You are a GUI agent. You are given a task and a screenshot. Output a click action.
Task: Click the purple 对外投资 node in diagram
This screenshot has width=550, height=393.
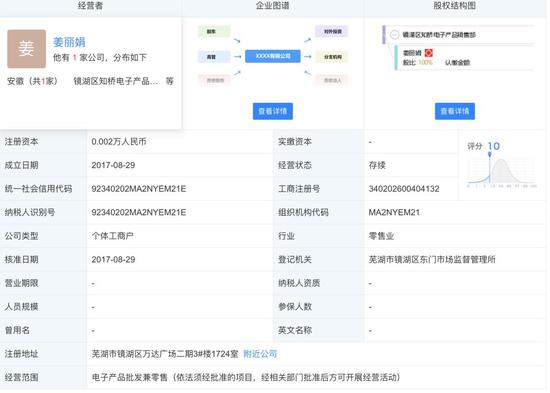pos(331,32)
